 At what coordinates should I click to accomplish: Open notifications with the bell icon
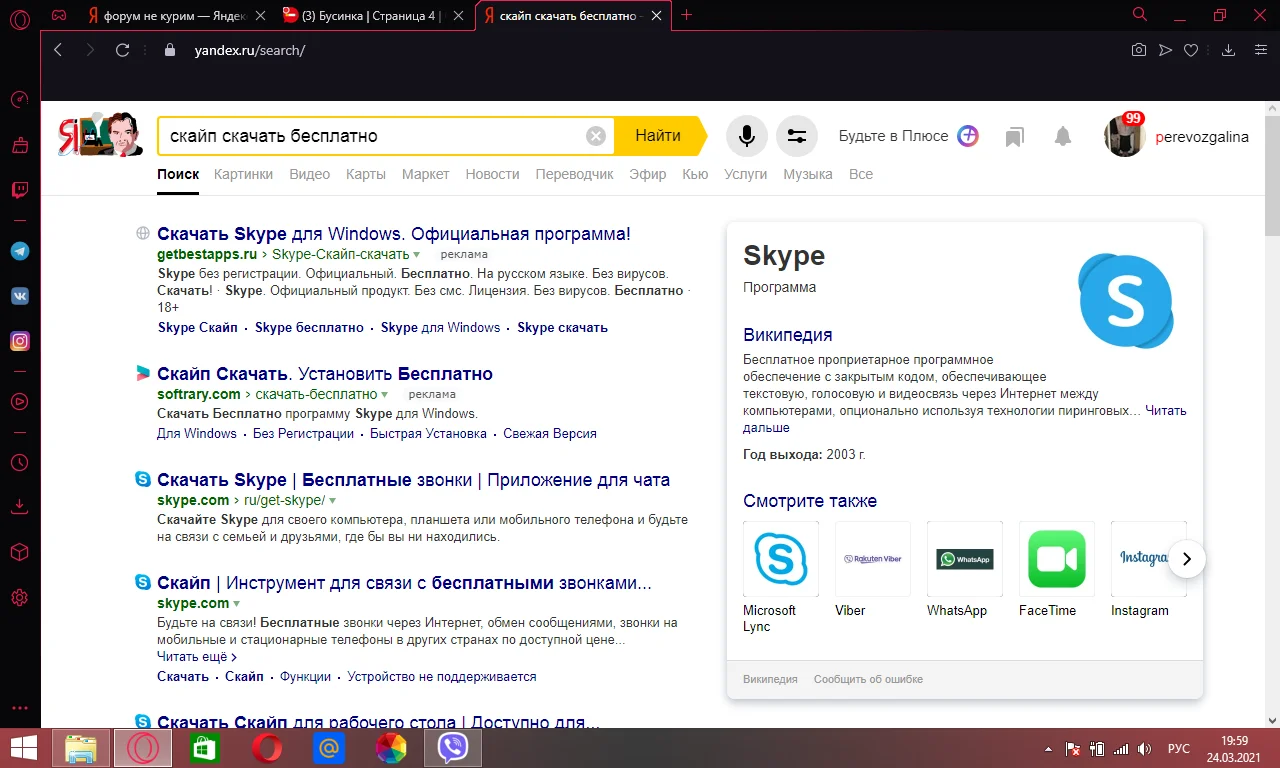[x=1062, y=135]
